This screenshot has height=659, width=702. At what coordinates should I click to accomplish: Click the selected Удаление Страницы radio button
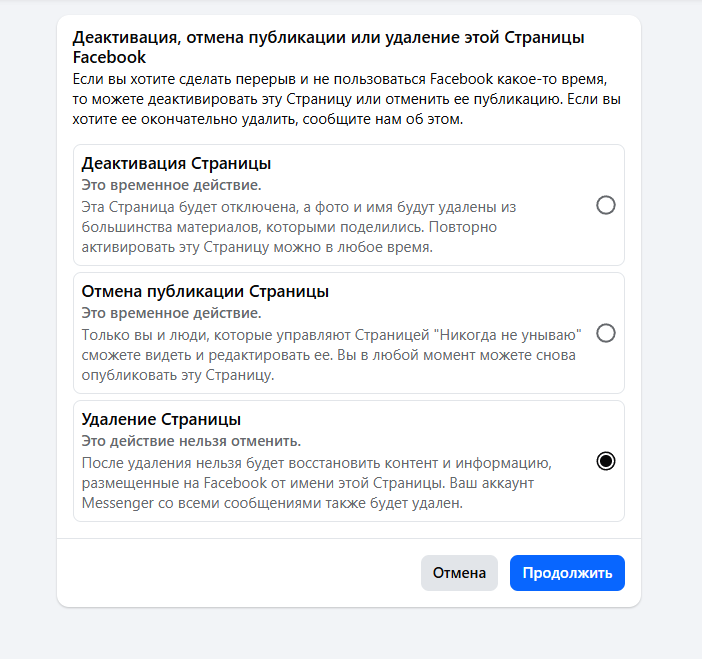click(x=605, y=461)
